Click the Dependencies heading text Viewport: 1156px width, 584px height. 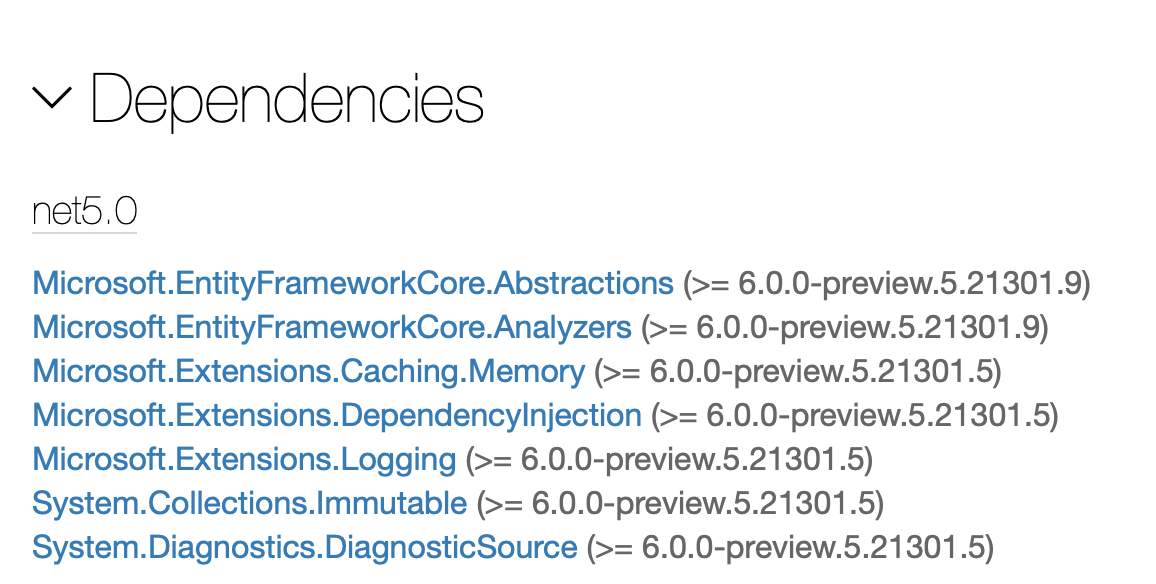(x=287, y=99)
